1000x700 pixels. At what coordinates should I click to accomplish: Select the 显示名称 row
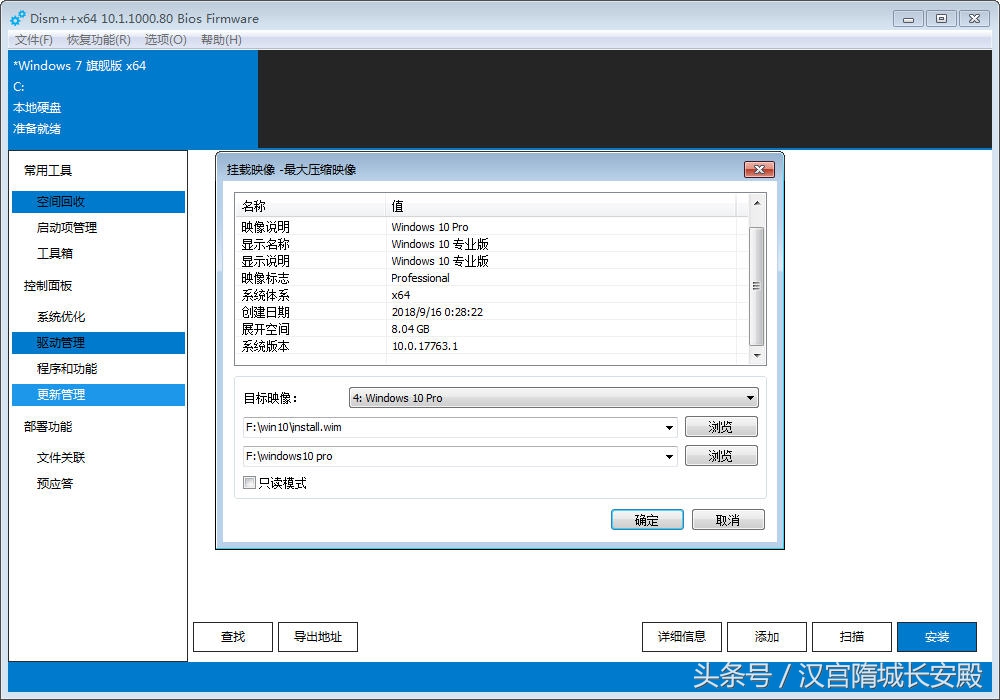click(492, 244)
